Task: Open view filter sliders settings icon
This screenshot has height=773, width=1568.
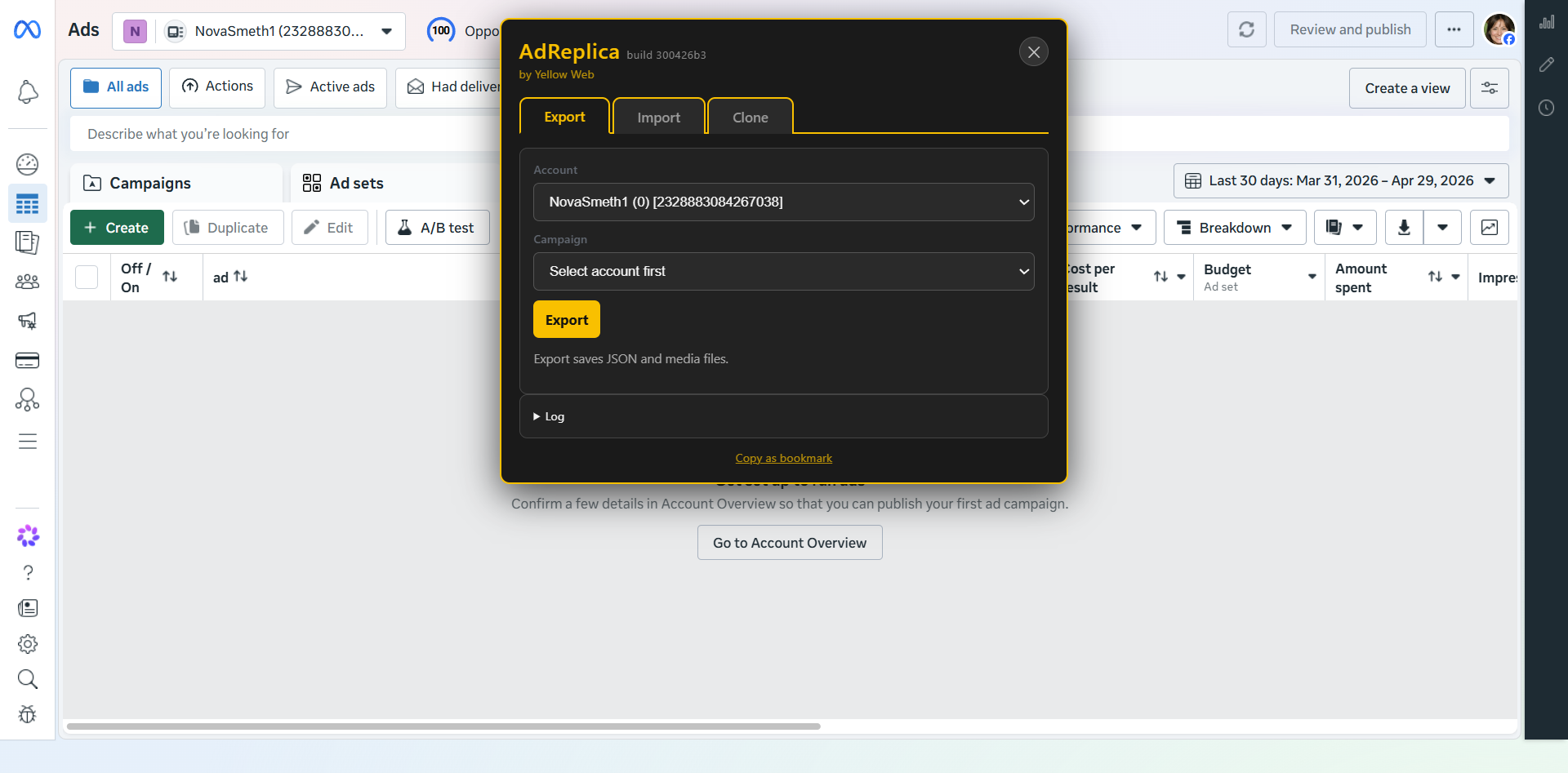Action: click(1490, 88)
